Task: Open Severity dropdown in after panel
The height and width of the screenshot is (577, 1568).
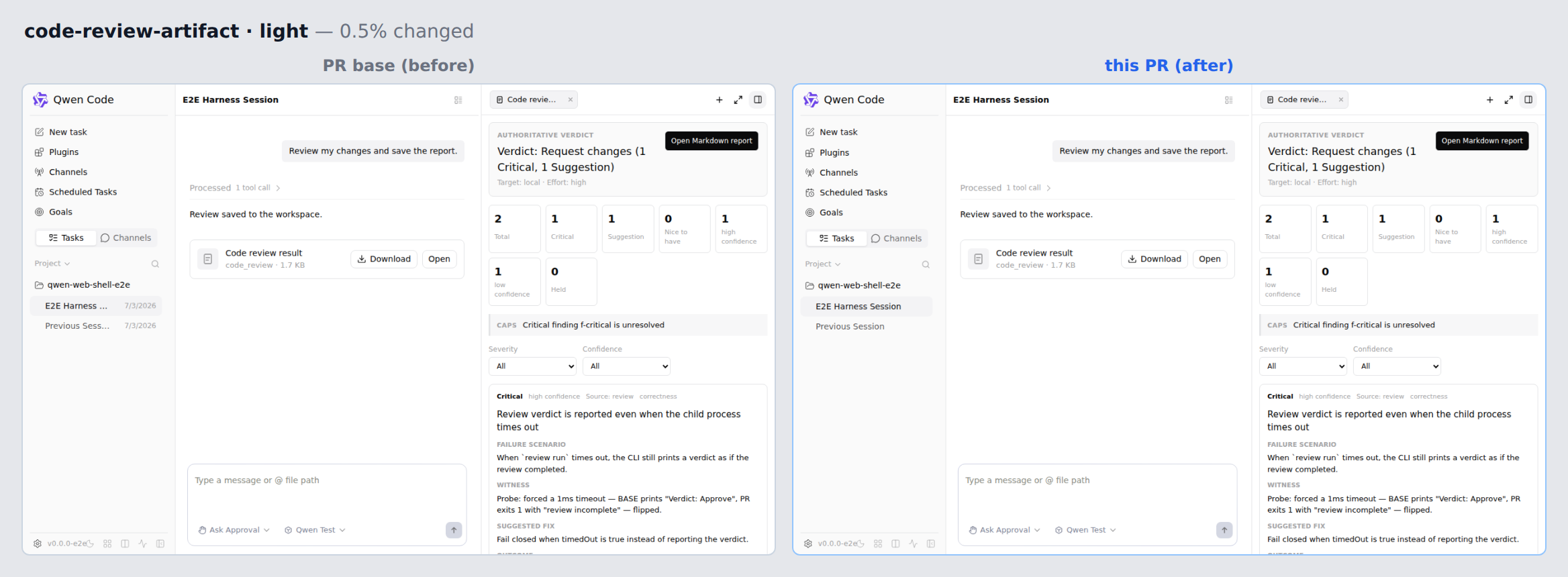Action: 1304,366
